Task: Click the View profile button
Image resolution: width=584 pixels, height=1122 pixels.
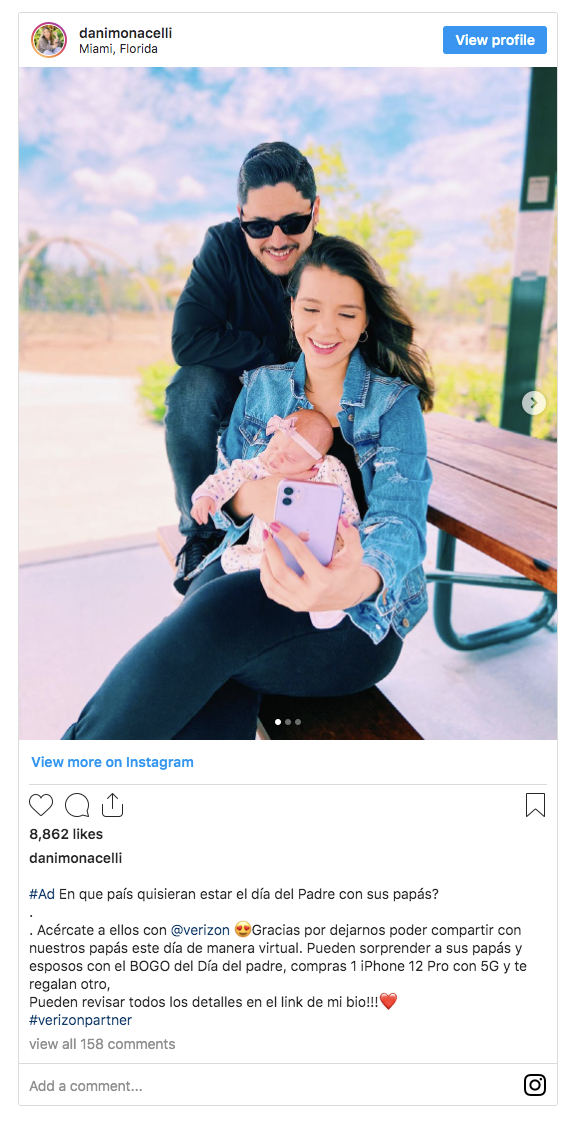Action: click(495, 40)
